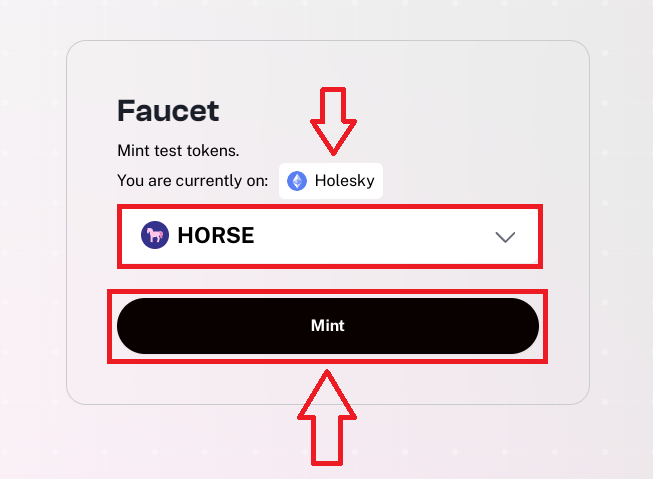
Task: Open the HORSE token selector dropdown
Action: coord(330,237)
